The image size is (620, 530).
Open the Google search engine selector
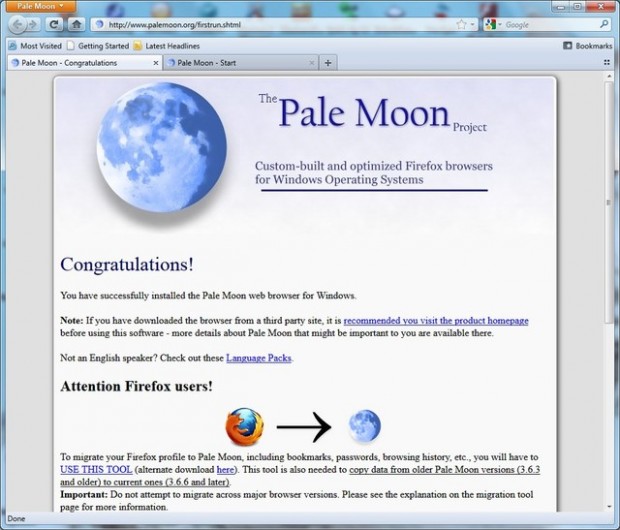(493, 25)
